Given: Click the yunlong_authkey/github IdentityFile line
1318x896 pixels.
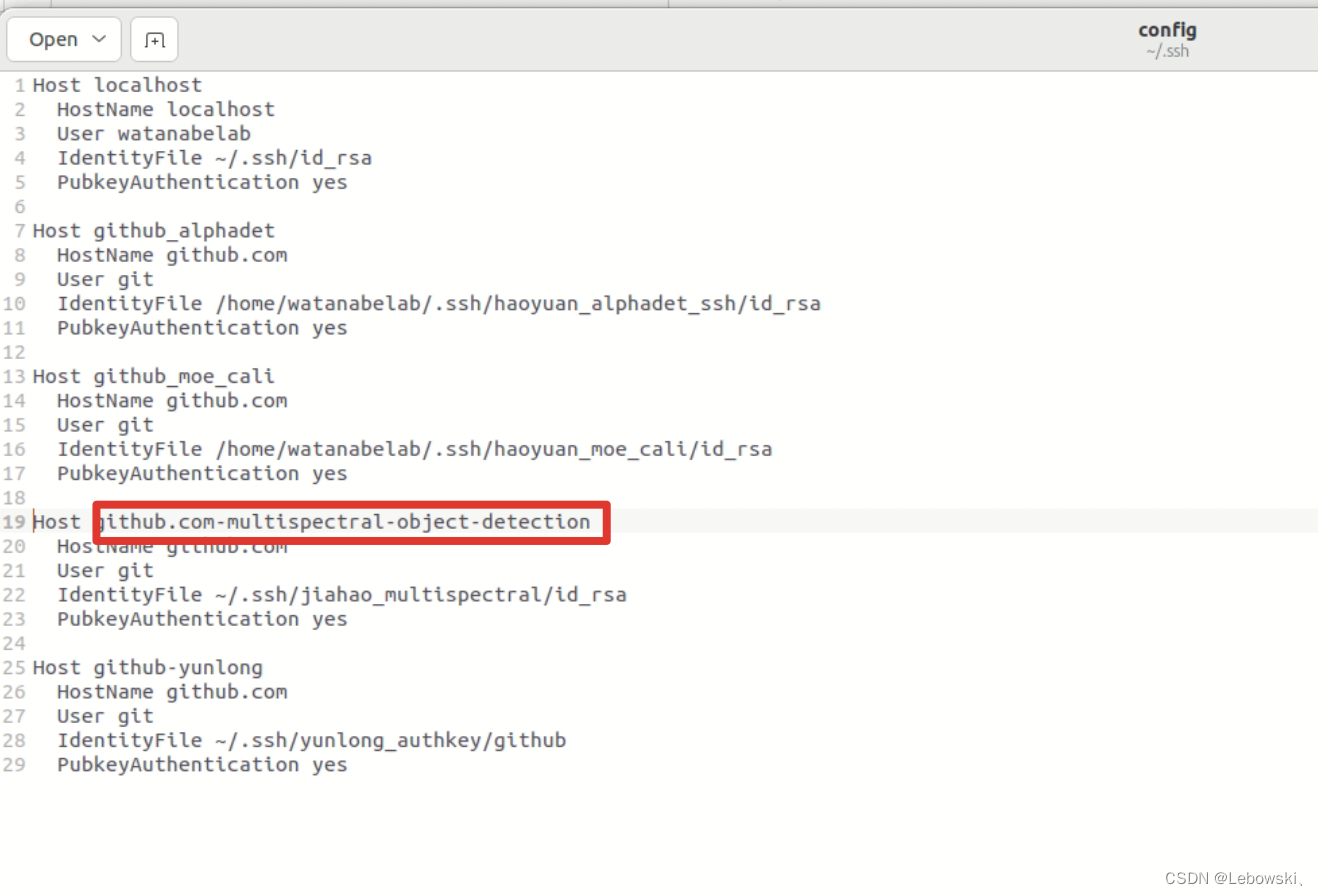Looking at the screenshot, I should tap(311, 741).
